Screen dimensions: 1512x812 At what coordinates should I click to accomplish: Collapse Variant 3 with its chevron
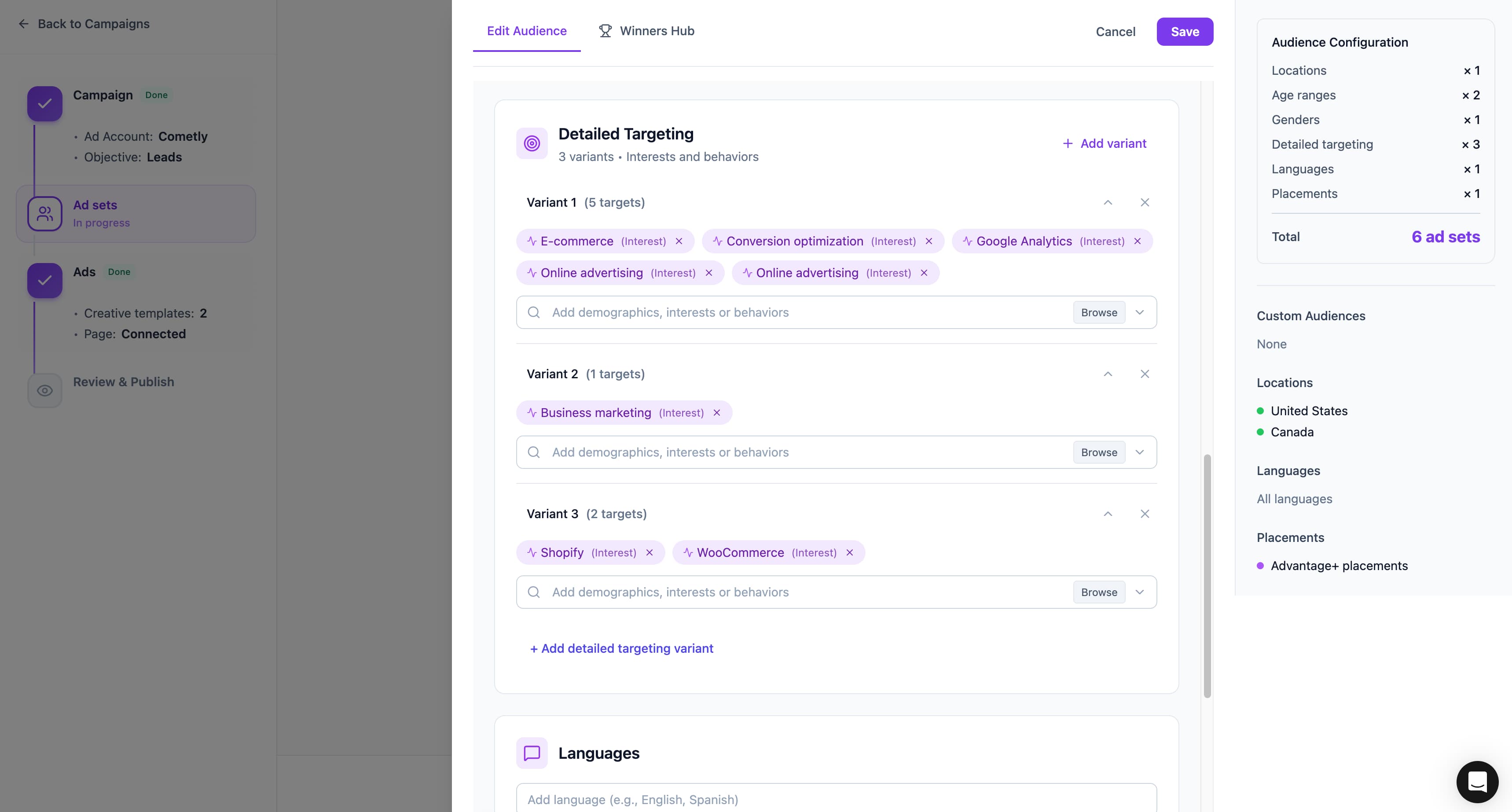tap(1108, 513)
